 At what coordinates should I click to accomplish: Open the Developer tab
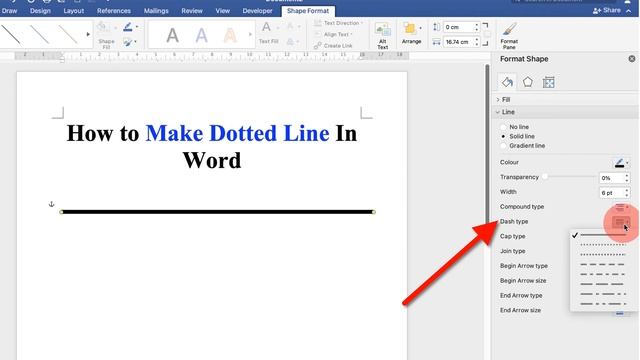click(257, 11)
